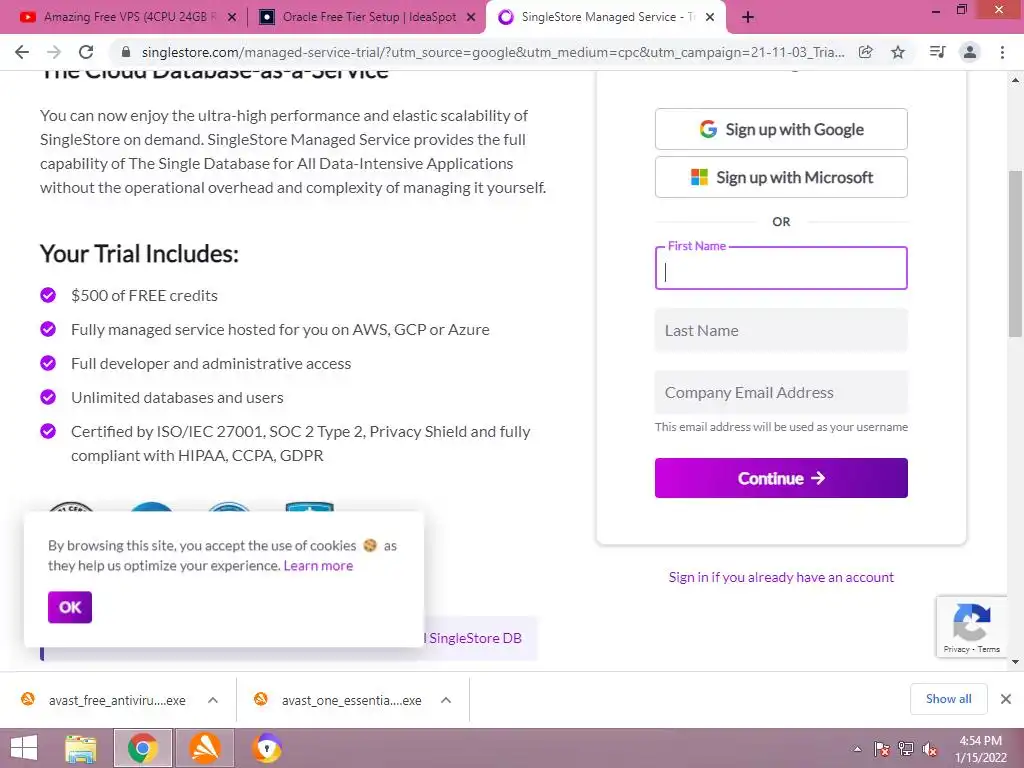
Task: Open Action Center flag tray icon
Action: [x=882, y=749]
